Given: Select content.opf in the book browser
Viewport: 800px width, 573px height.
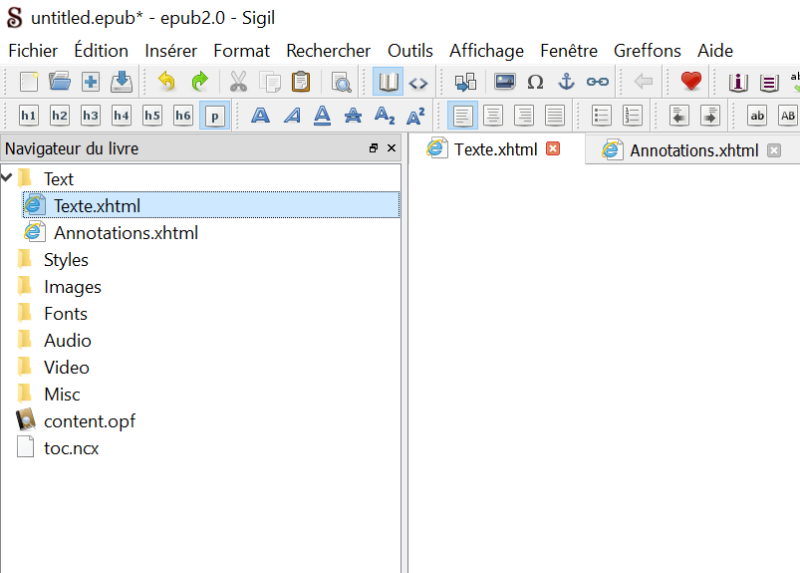Looking at the screenshot, I should [89, 421].
